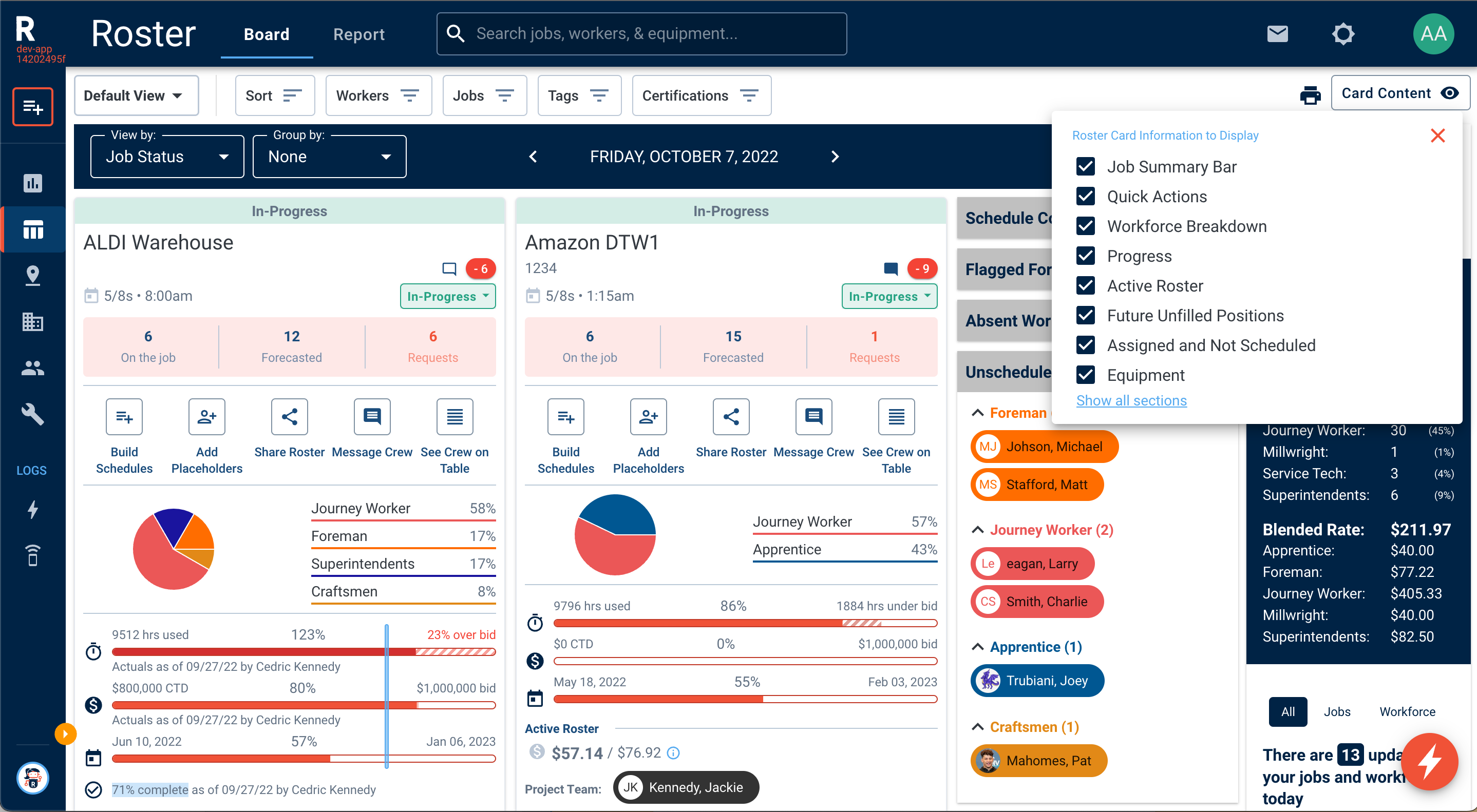Switch to the Board tab
This screenshot has width=1477, height=812.
(267, 34)
